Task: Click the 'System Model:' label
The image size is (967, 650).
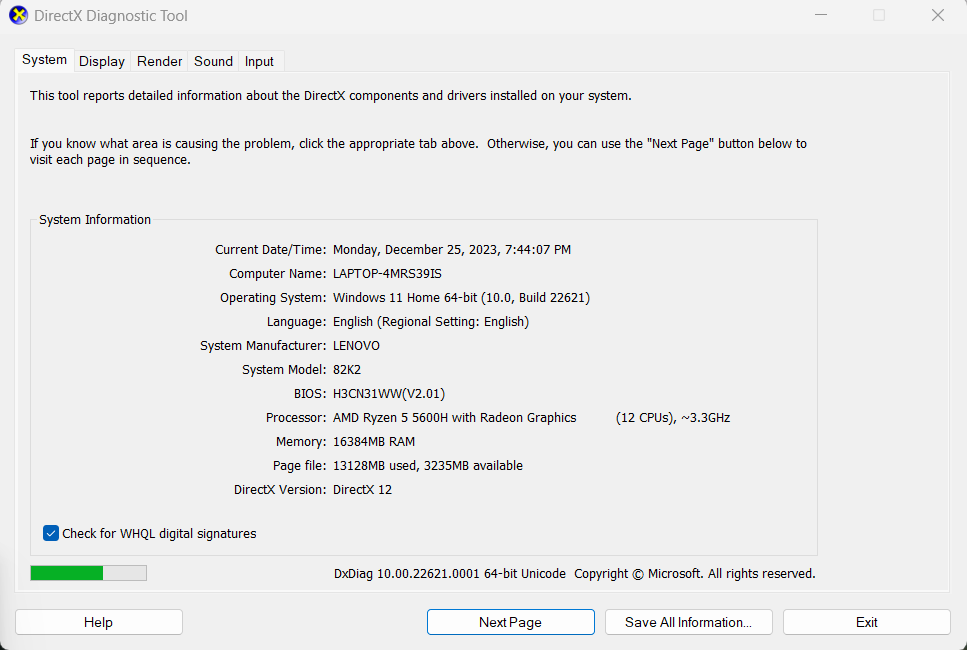Action: click(284, 370)
